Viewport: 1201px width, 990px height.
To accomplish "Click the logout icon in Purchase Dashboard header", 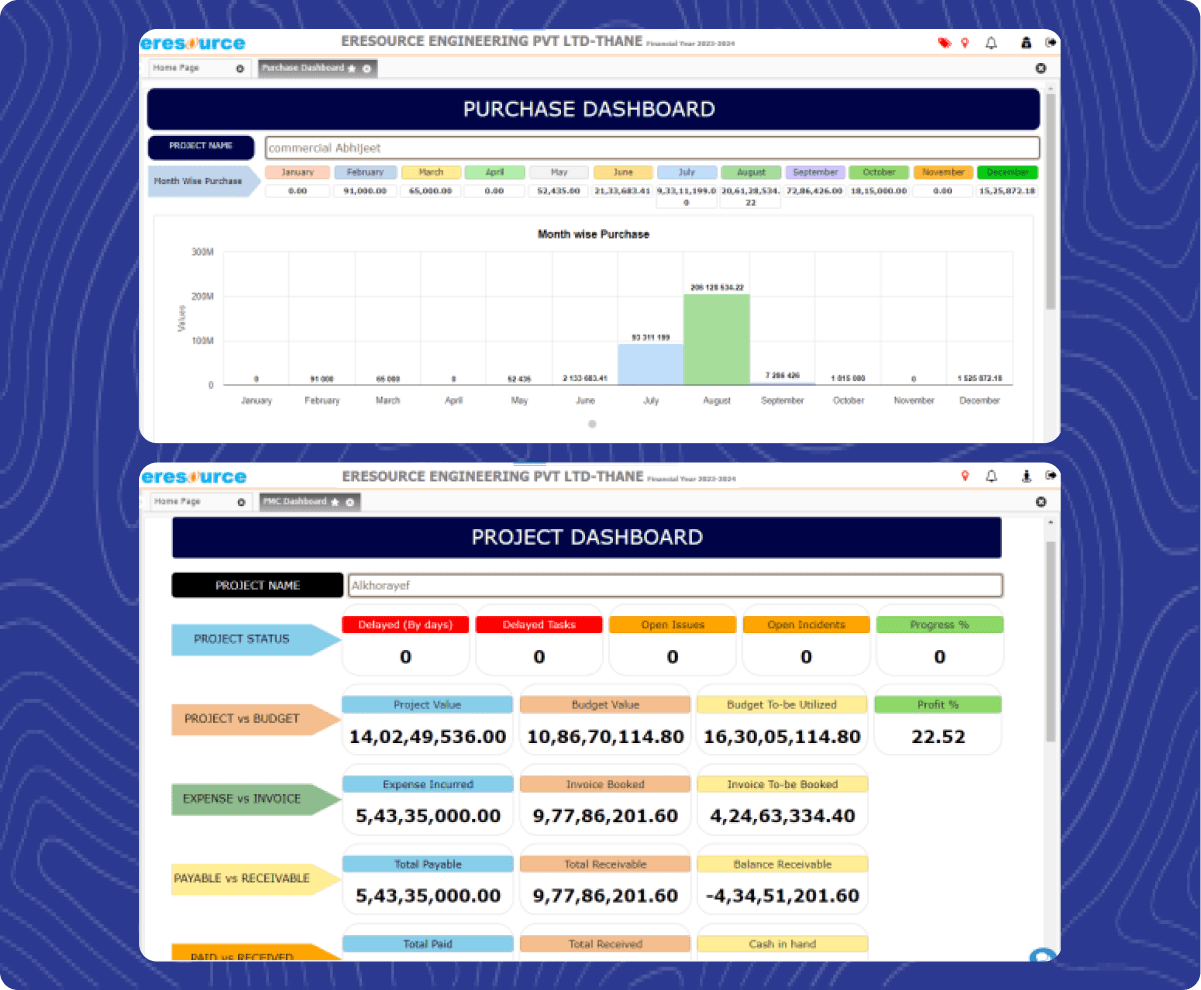I will point(1050,43).
